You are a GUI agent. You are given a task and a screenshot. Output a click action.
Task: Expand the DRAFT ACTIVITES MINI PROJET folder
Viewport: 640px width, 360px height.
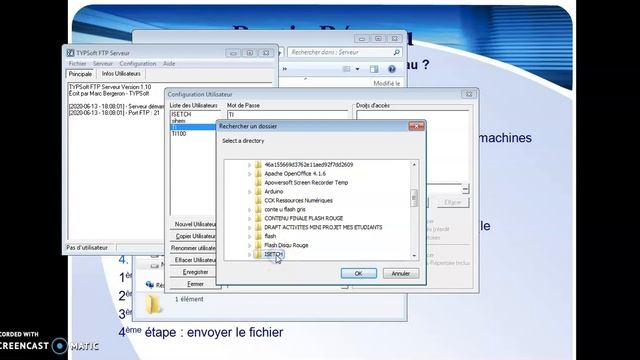(x=249, y=228)
